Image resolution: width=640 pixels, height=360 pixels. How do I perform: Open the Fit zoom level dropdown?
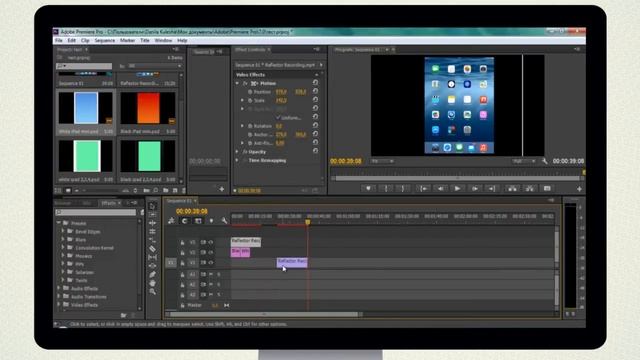pos(382,161)
